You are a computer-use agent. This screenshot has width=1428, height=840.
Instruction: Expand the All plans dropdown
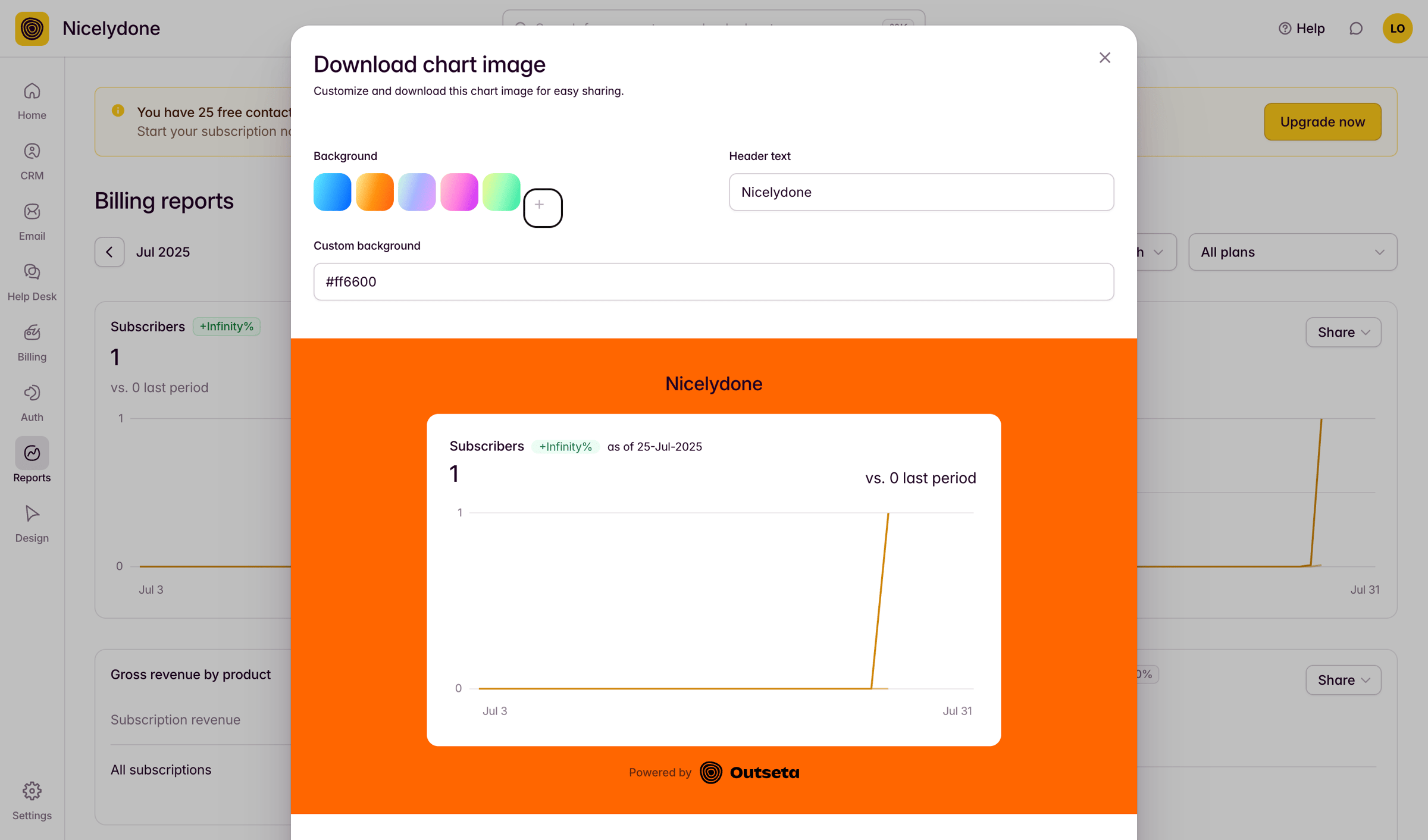tap(1292, 252)
